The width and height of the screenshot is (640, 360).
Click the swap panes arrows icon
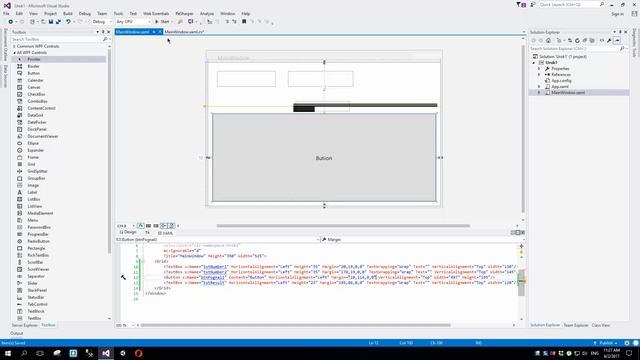[x=147, y=232]
